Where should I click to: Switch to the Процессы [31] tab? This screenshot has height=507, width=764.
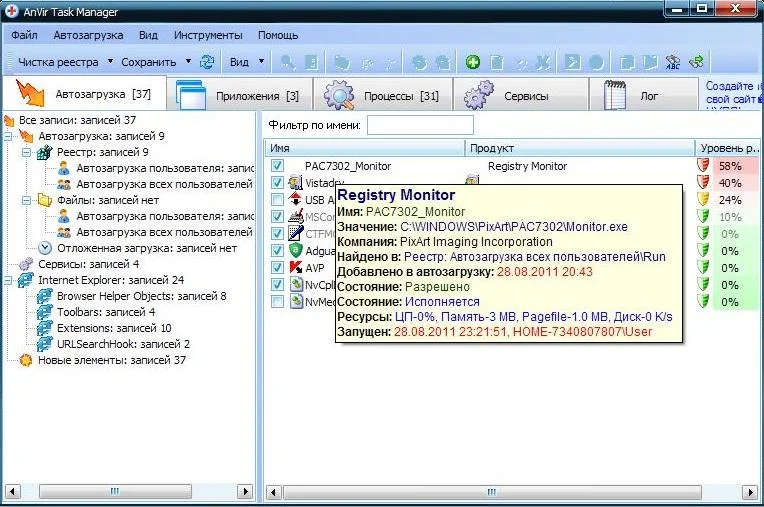tap(383, 95)
